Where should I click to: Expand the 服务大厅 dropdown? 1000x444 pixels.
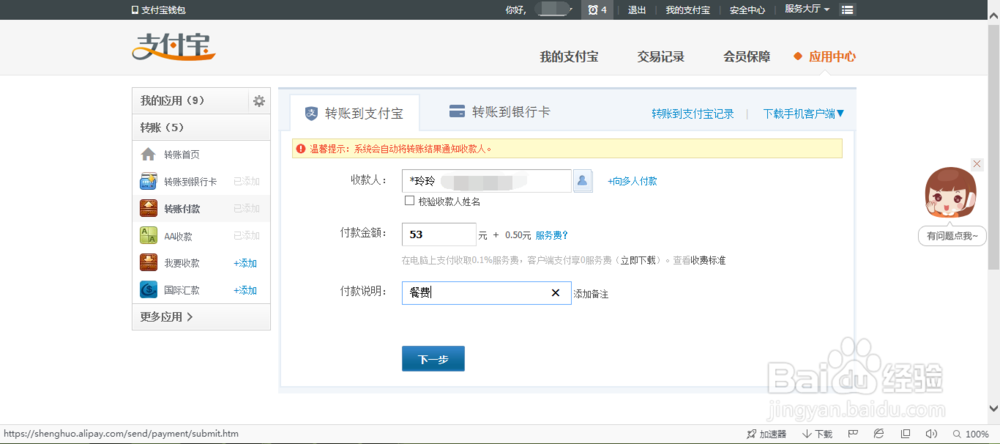(x=807, y=10)
